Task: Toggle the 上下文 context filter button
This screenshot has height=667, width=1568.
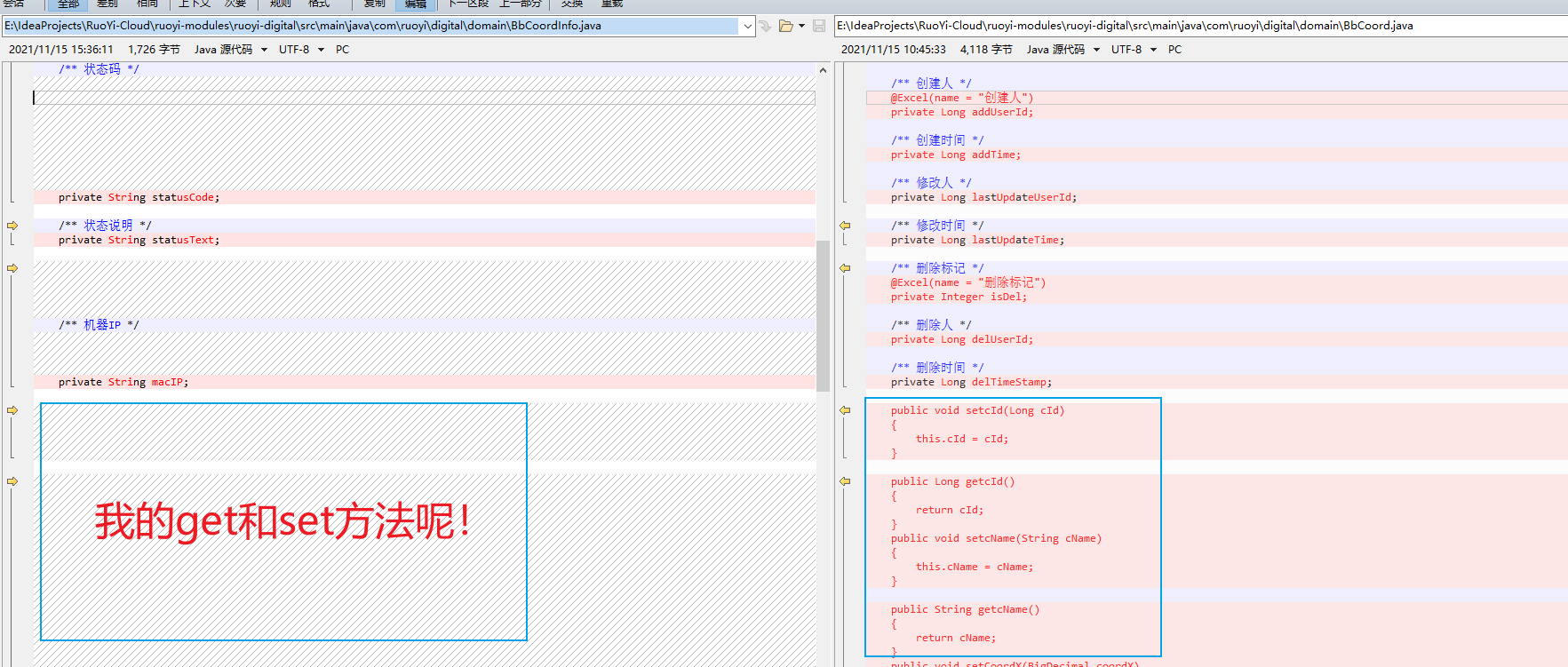Action: [x=194, y=4]
